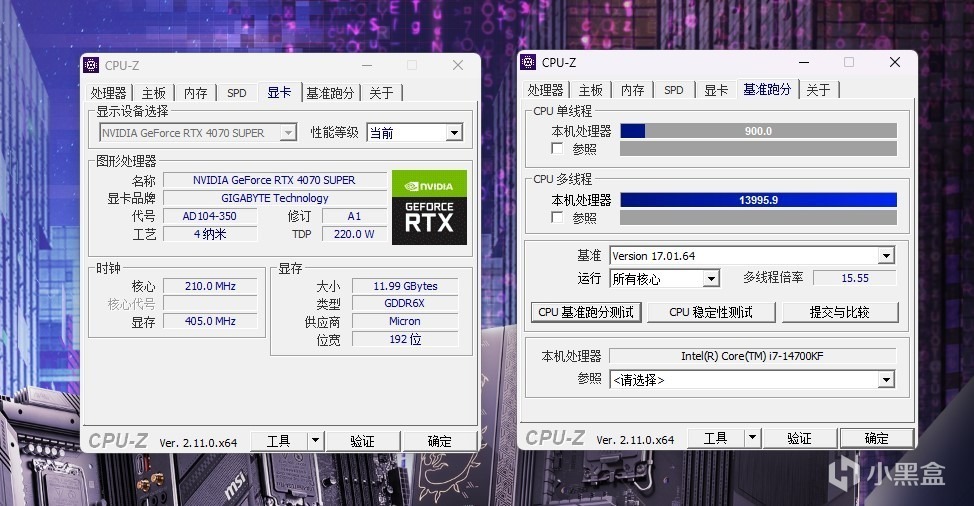Switch to 处理器 tab in right window
This screenshot has height=506, width=974.
545,90
